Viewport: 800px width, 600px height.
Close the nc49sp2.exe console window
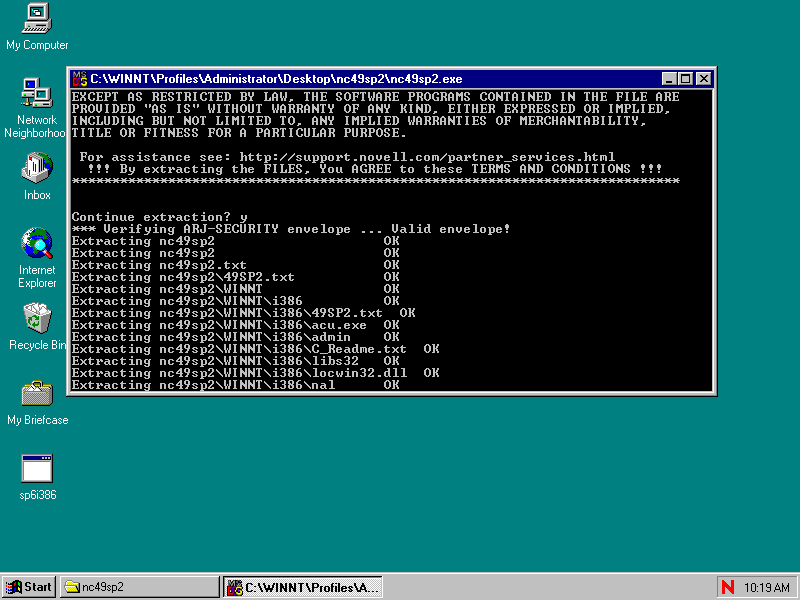tap(704, 79)
